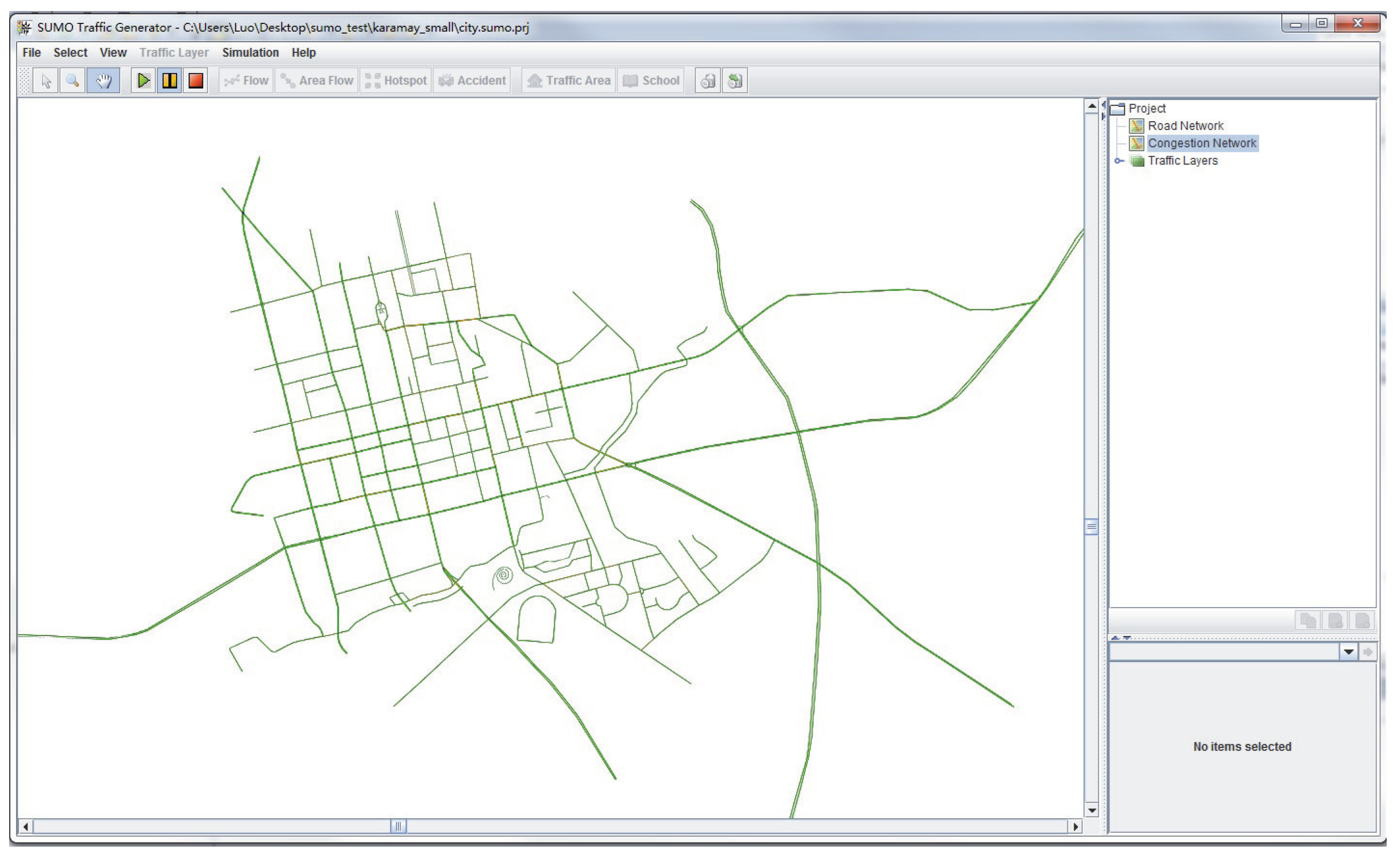The width and height of the screenshot is (1400, 859).
Task: Click the vertical scrollbar down arrow
Action: 1092,810
